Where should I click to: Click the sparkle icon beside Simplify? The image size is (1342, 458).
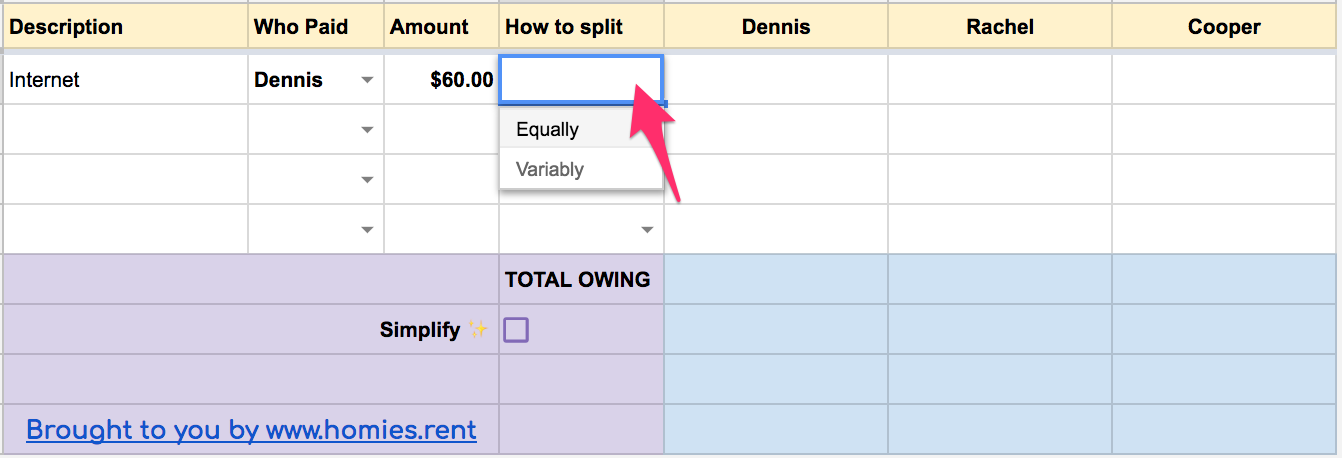click(x=479, y=330)
